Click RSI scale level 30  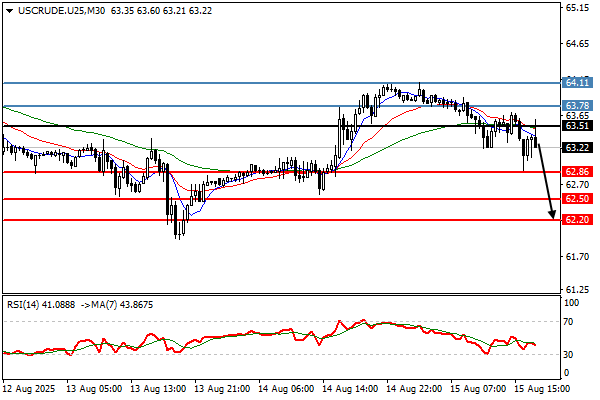pos(569,355)
